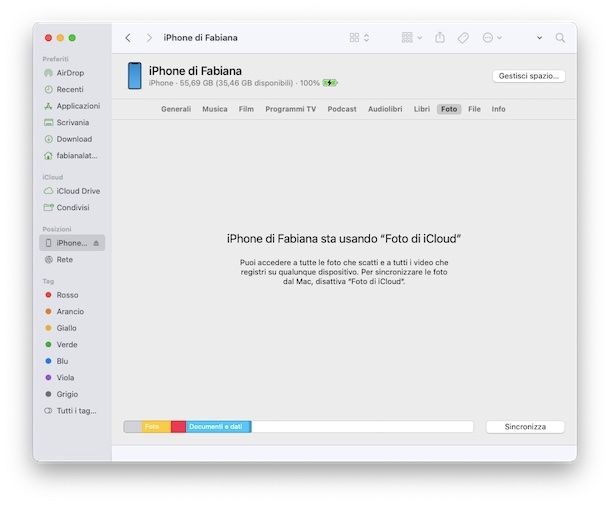
Task: Go forward with the right chevron arrow
Action: pyautogui.click(x=149, y=38)
